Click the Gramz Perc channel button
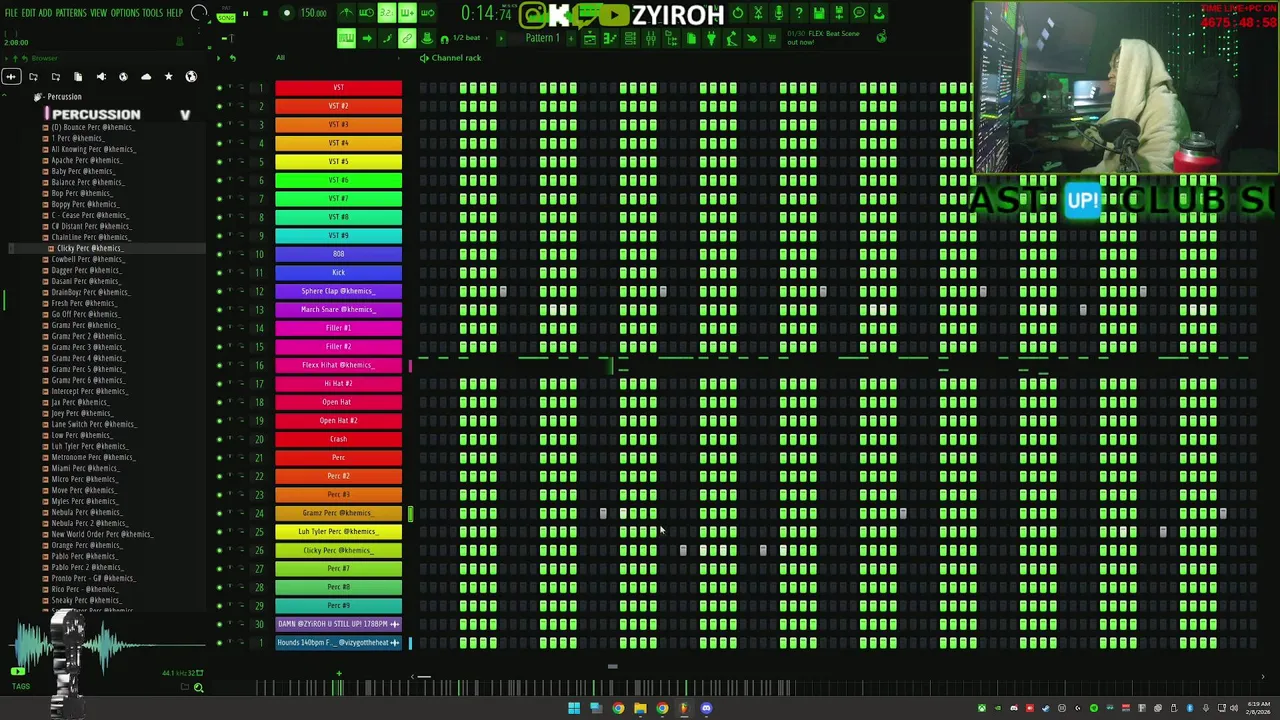The width and height of the screenshot is (1280, 720). pos(338,513)
